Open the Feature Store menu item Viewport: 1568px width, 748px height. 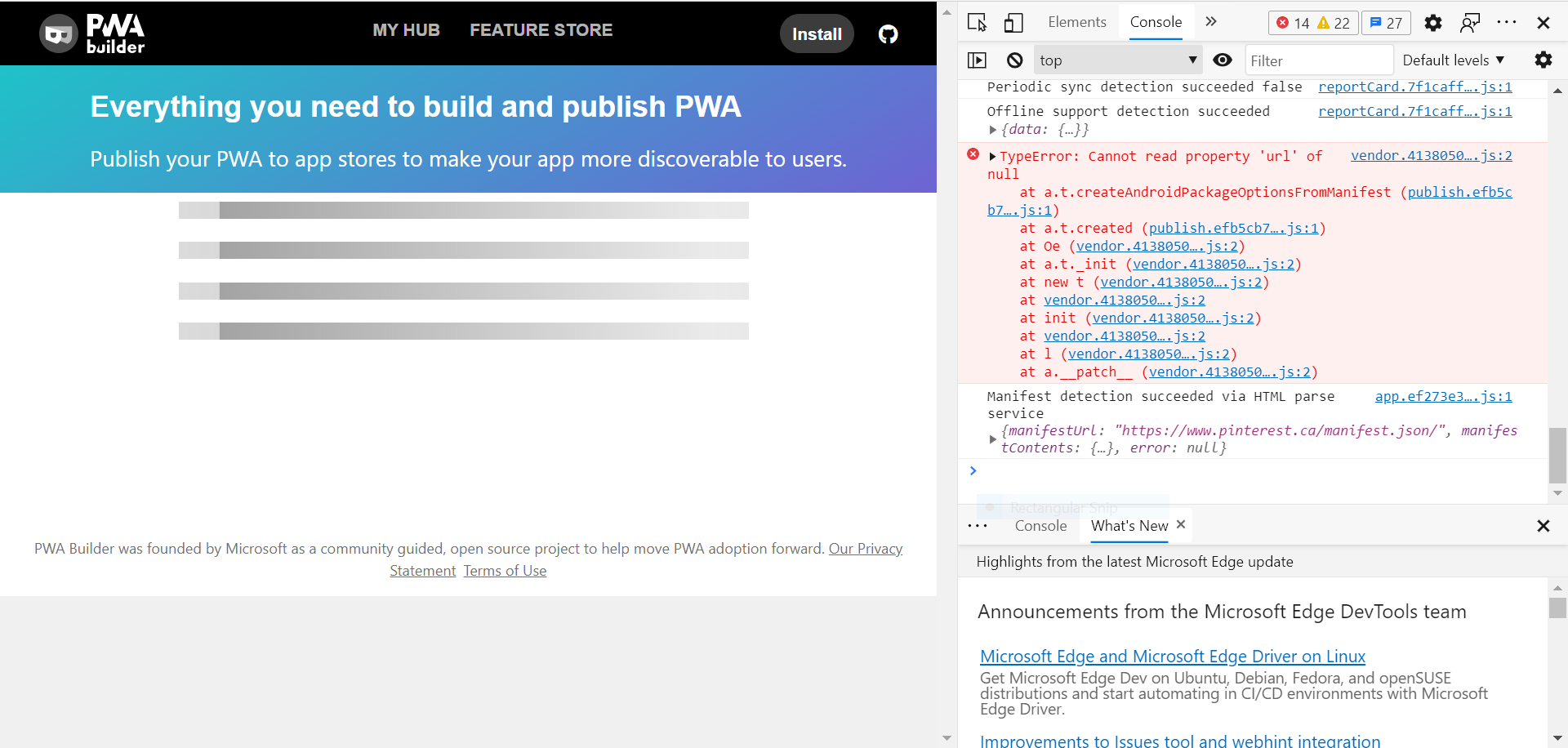(x=541, y=29)
